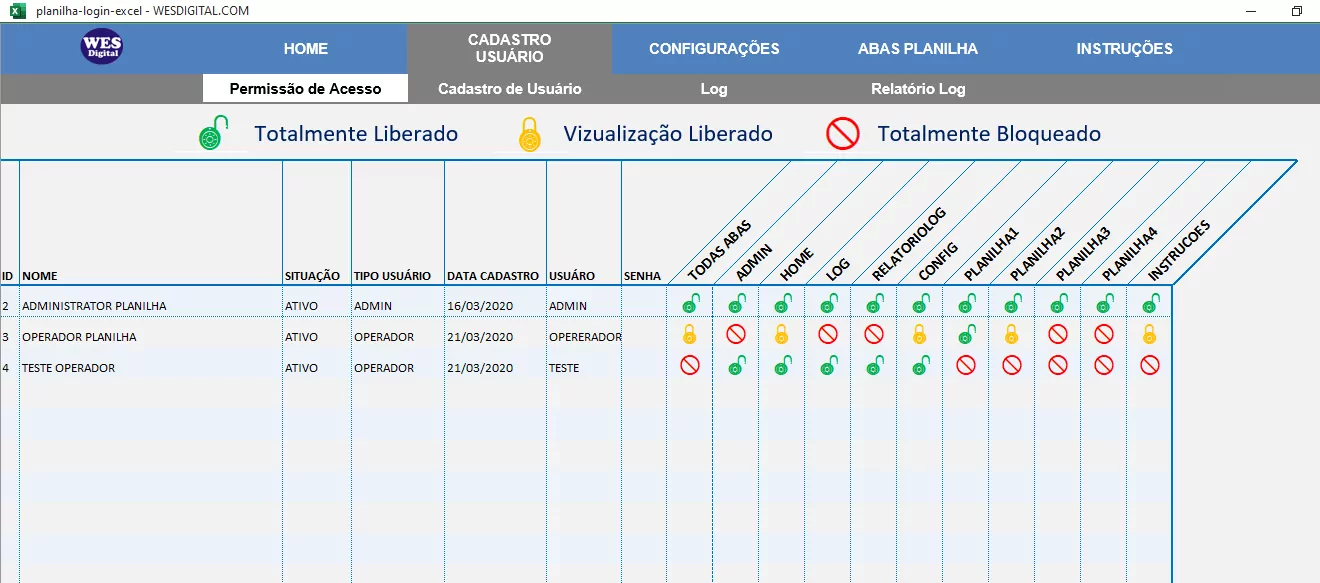Click OPERADOR PLANILHA's blocked PLANILHA3 icon
The height and width of the screenshot is (583, 1320).
tap(1058, 334)
